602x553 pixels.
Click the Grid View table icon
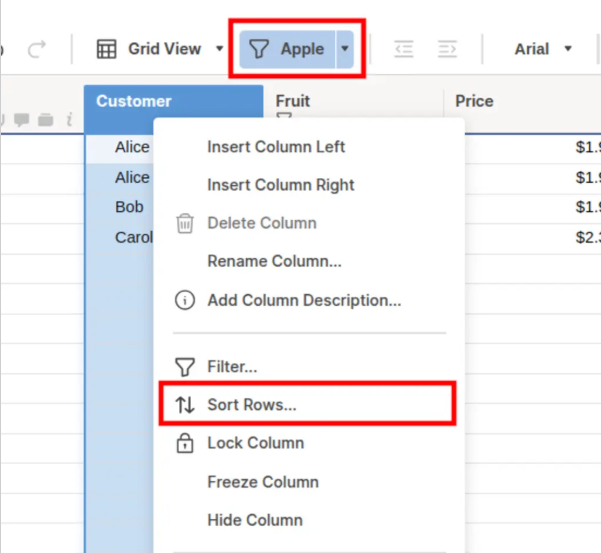[x=106, y=49]
